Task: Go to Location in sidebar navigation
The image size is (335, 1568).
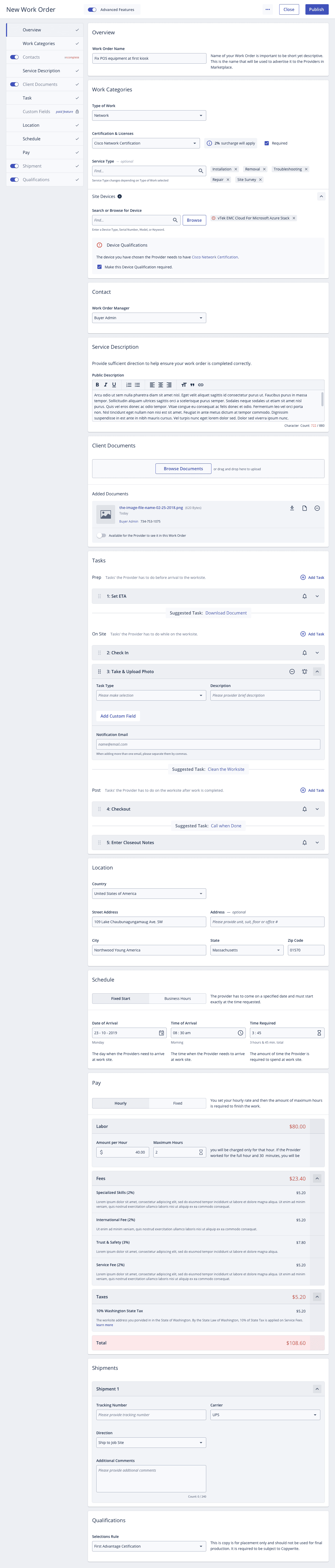Action: coord(31,125)
